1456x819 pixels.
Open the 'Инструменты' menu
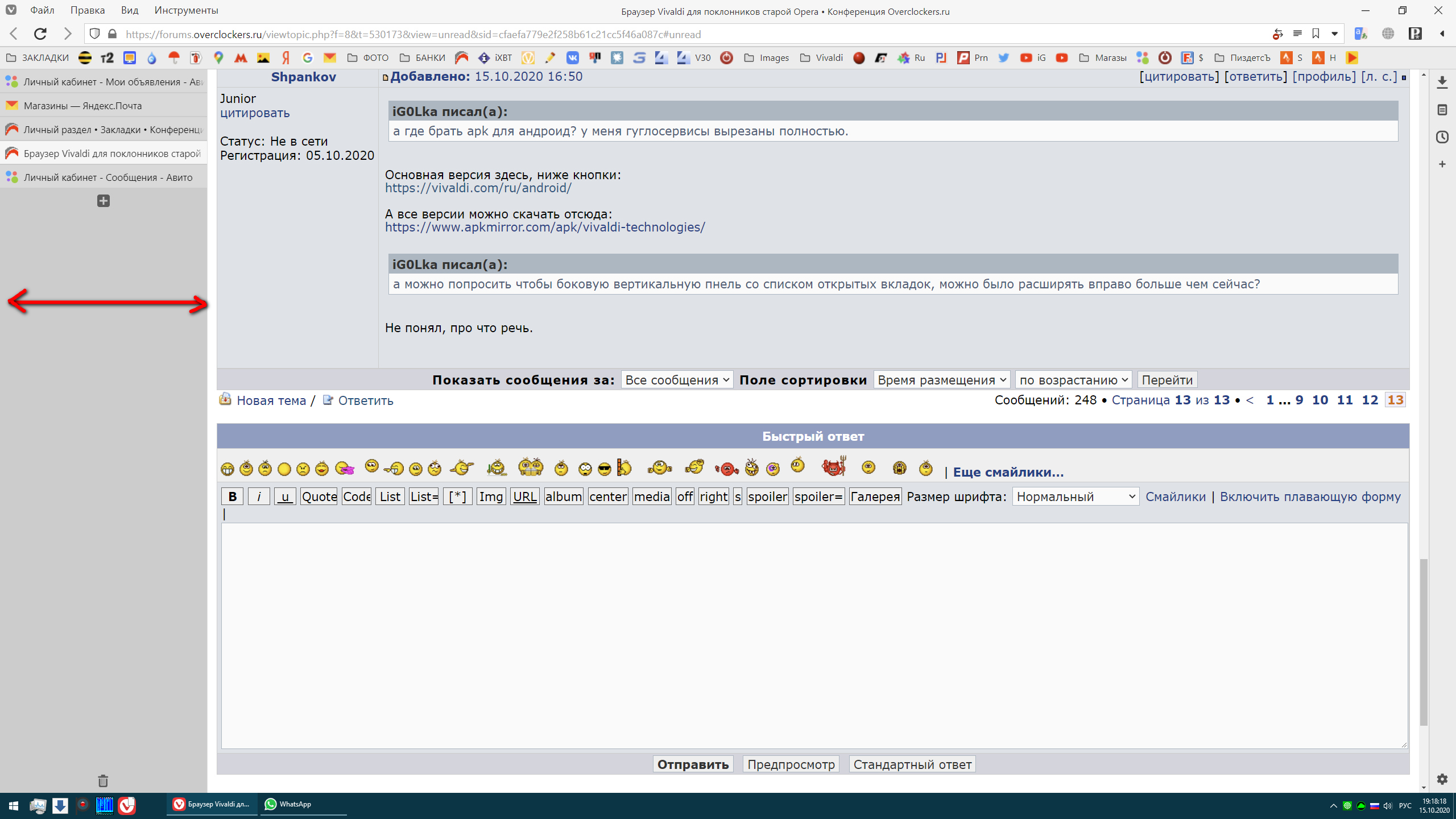(186, 10)
